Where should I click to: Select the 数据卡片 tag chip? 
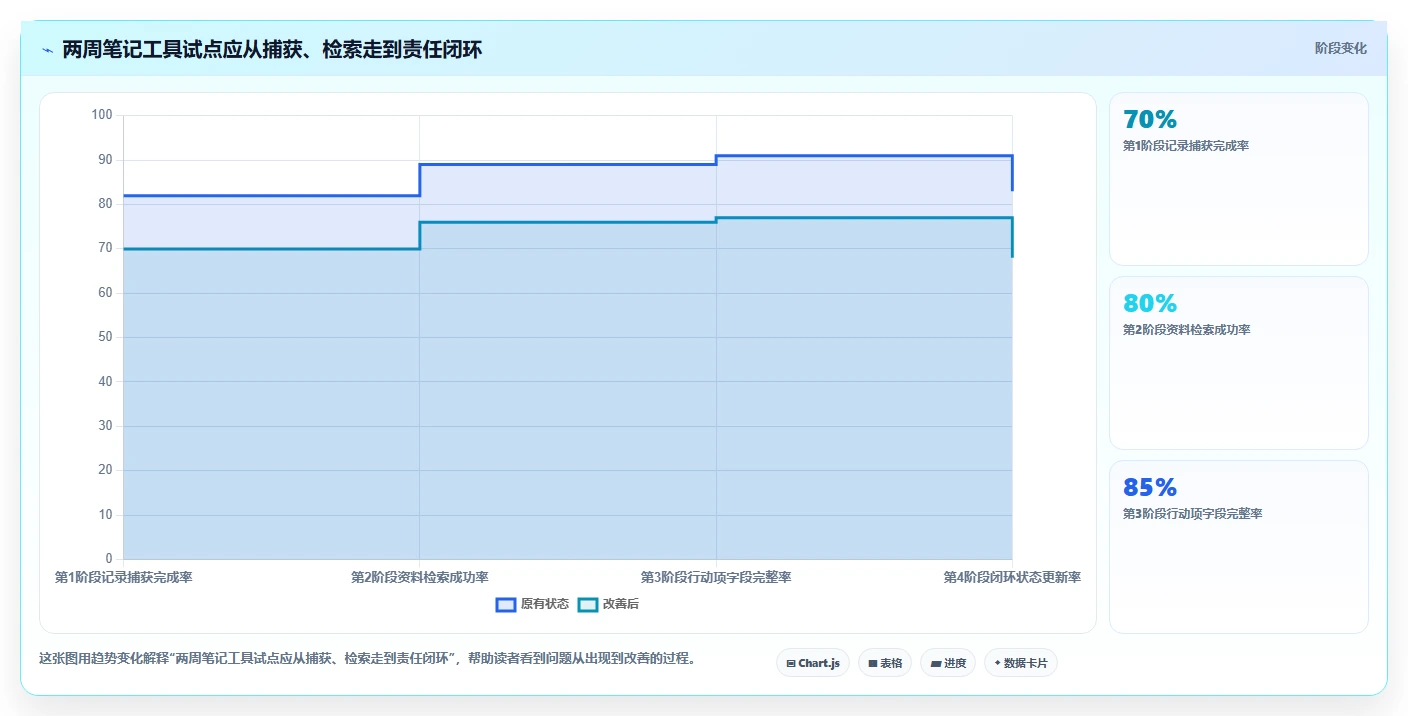(x=1021, y=663)
